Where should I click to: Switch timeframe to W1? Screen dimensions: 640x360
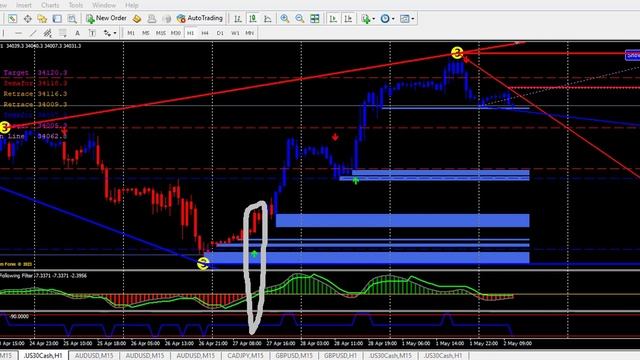click(x=235, y=33)
